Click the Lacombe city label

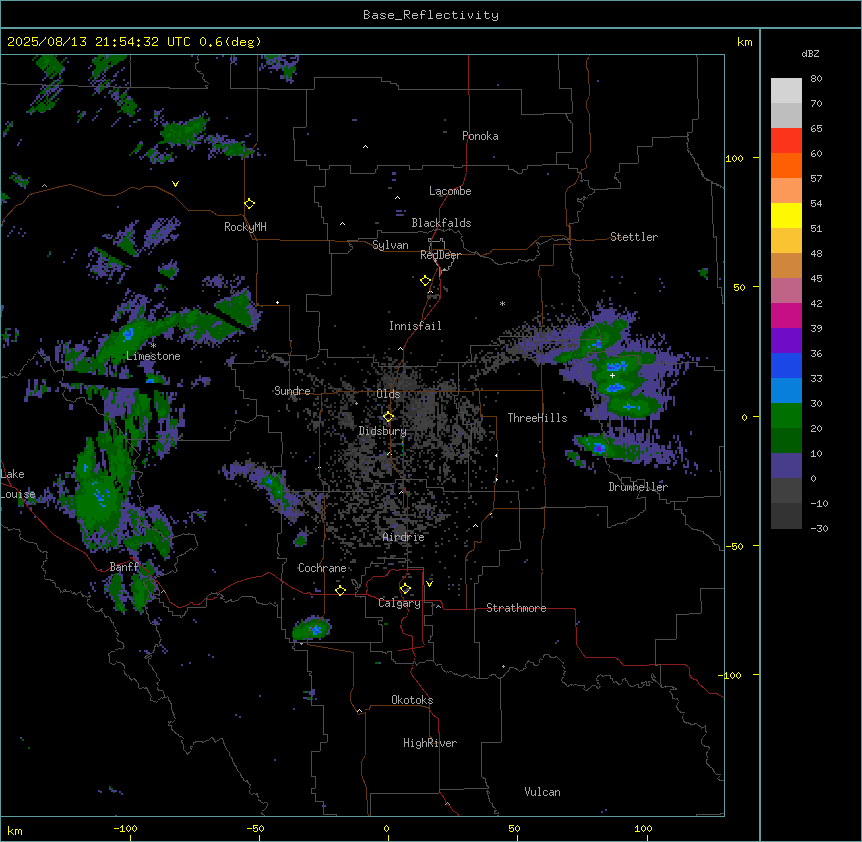pyautogui.click(x=450, y=191)
